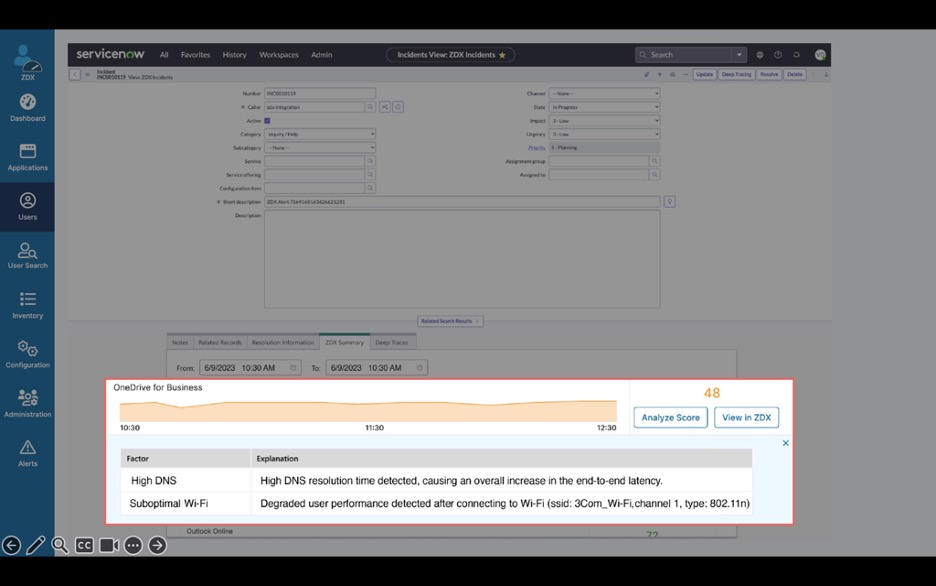
Task: Close the OneDrive factor explanation panel
Action: point(785,443)
